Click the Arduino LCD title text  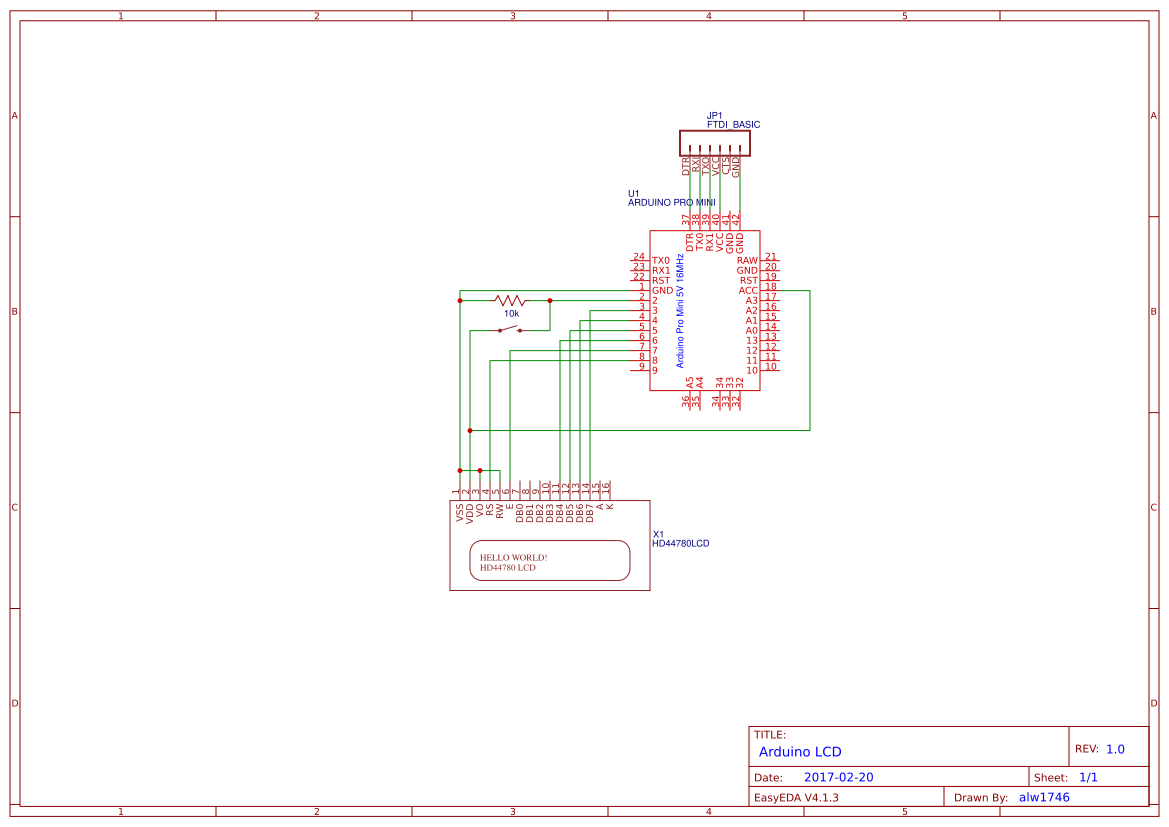[800, 751]
